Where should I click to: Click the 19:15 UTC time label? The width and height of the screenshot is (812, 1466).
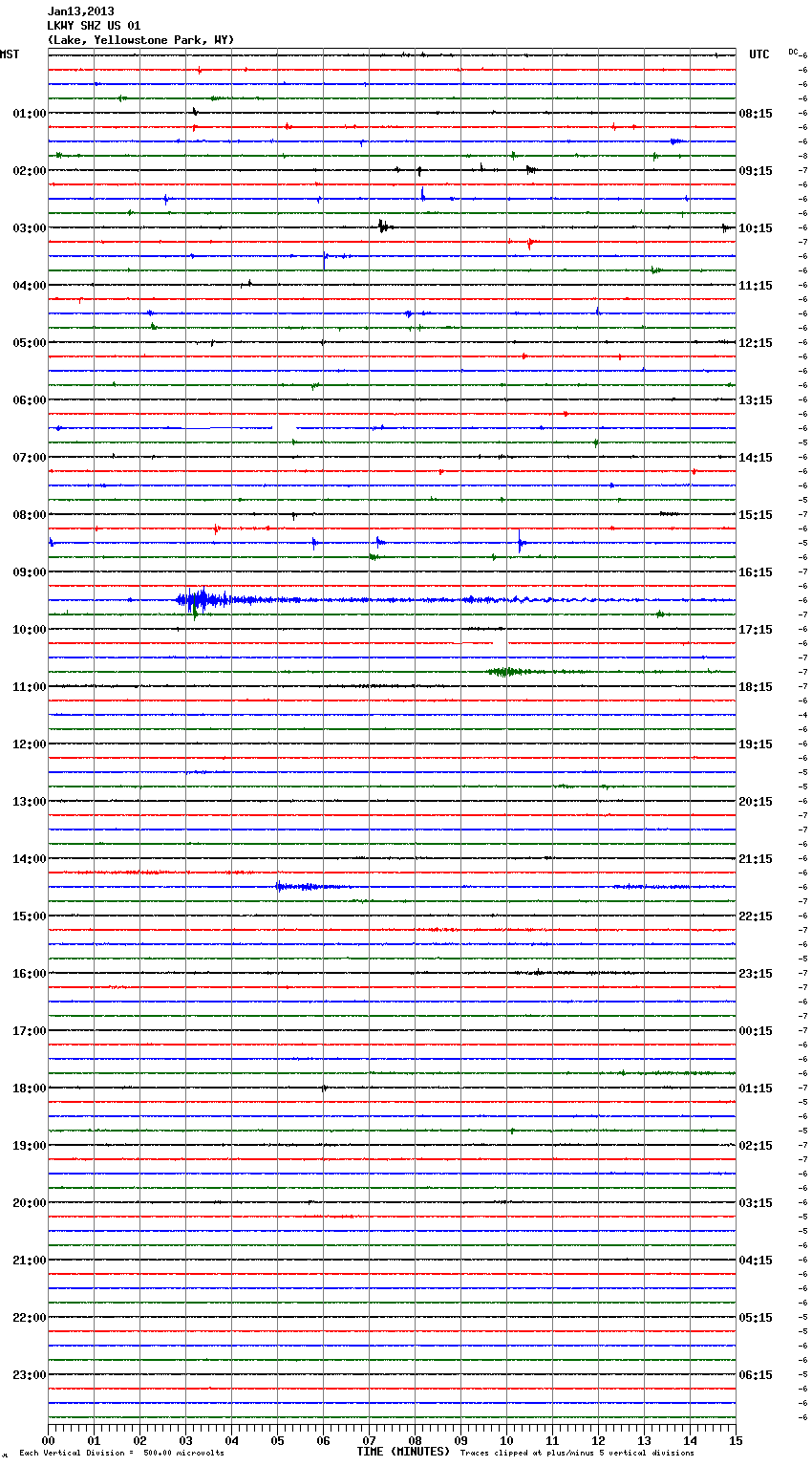pos(756,744)
